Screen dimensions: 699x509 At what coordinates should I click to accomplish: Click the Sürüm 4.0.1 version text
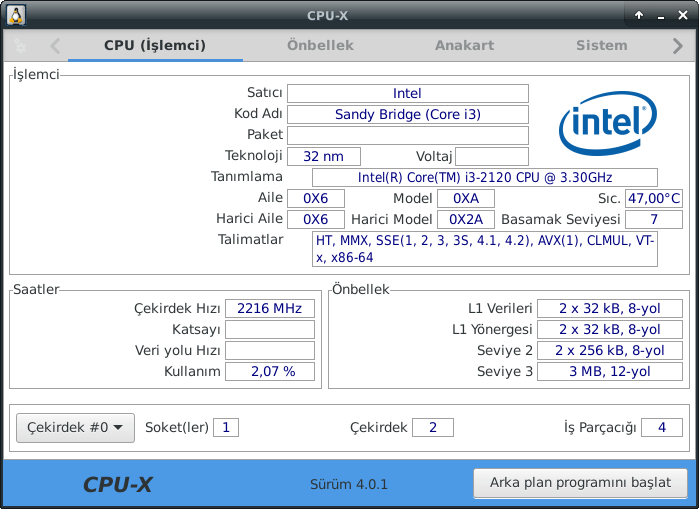pos(349,484)
